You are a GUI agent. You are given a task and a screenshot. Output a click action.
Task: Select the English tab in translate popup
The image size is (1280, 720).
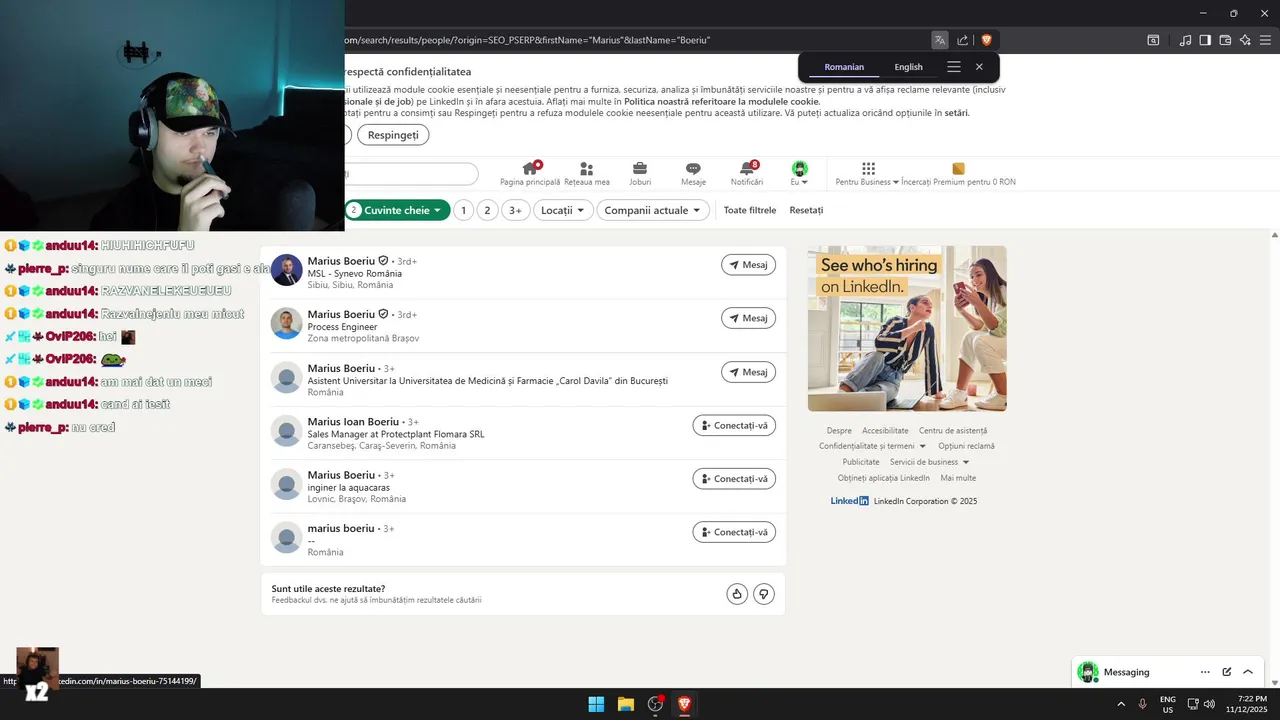908,67
